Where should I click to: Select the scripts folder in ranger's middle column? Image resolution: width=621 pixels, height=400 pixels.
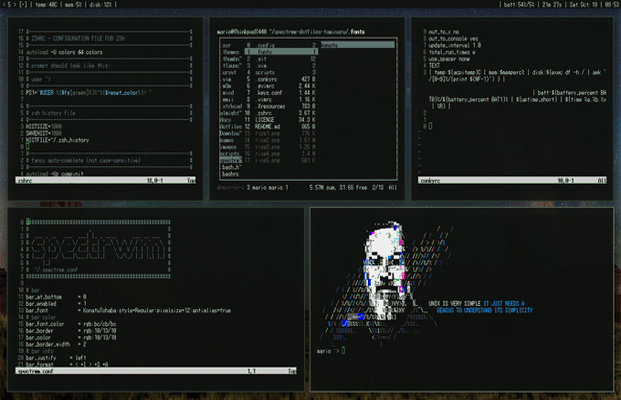[x=281, y=72]
